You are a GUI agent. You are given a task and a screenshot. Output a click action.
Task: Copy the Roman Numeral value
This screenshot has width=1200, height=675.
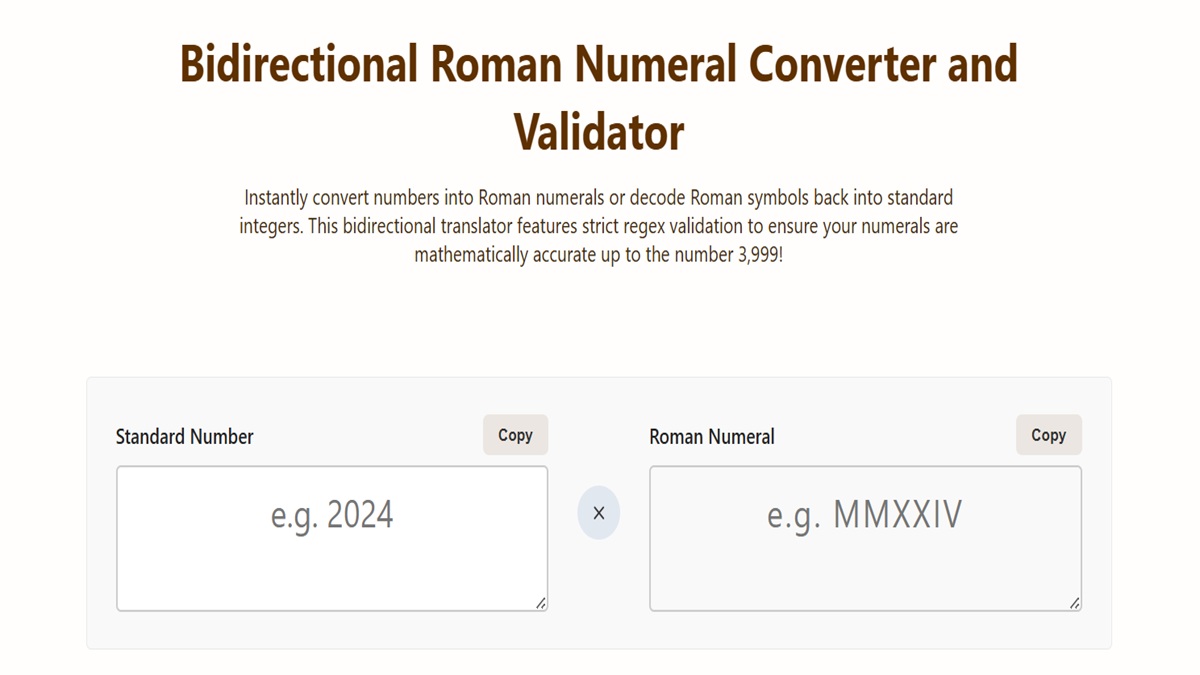1048,435
